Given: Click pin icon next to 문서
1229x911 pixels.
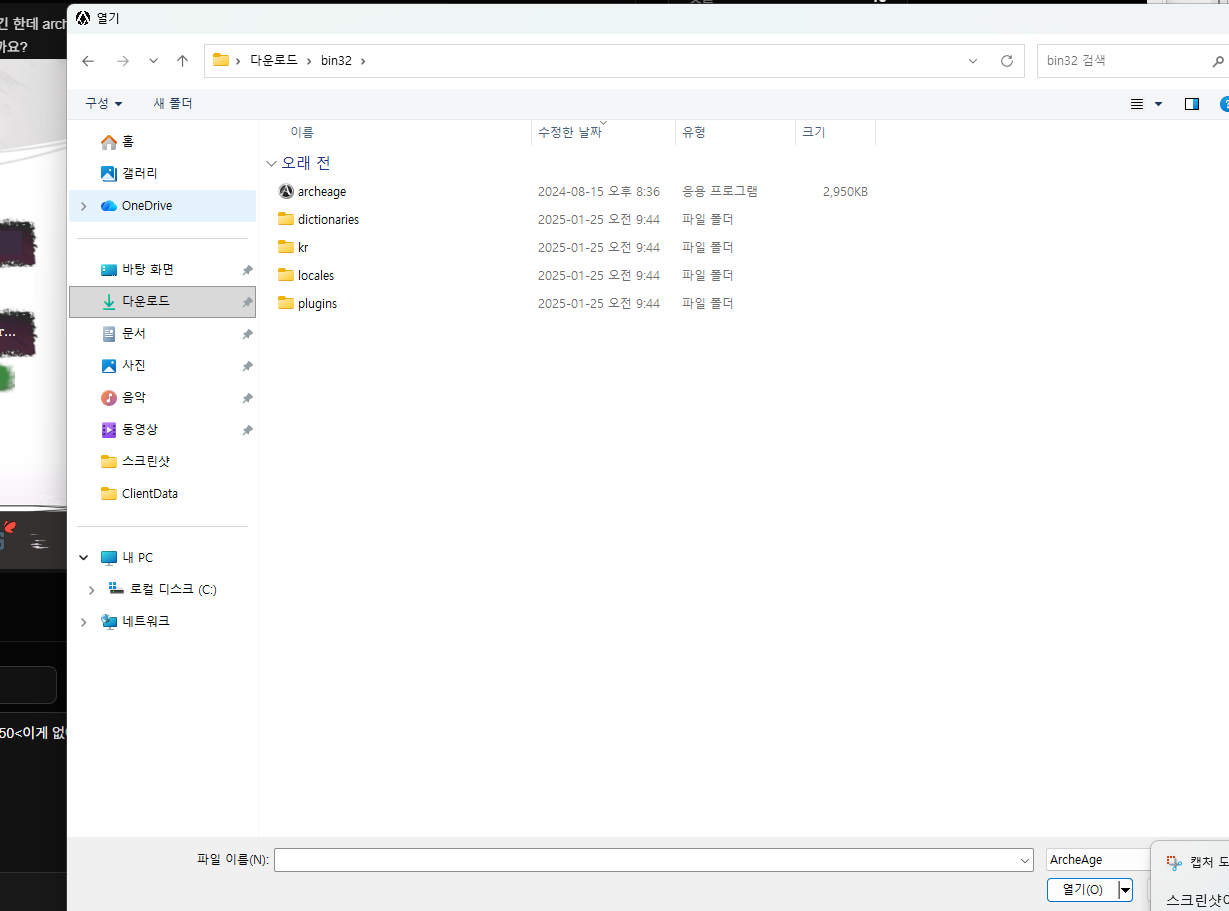Looking at the screenshot, I should [247, 334].
